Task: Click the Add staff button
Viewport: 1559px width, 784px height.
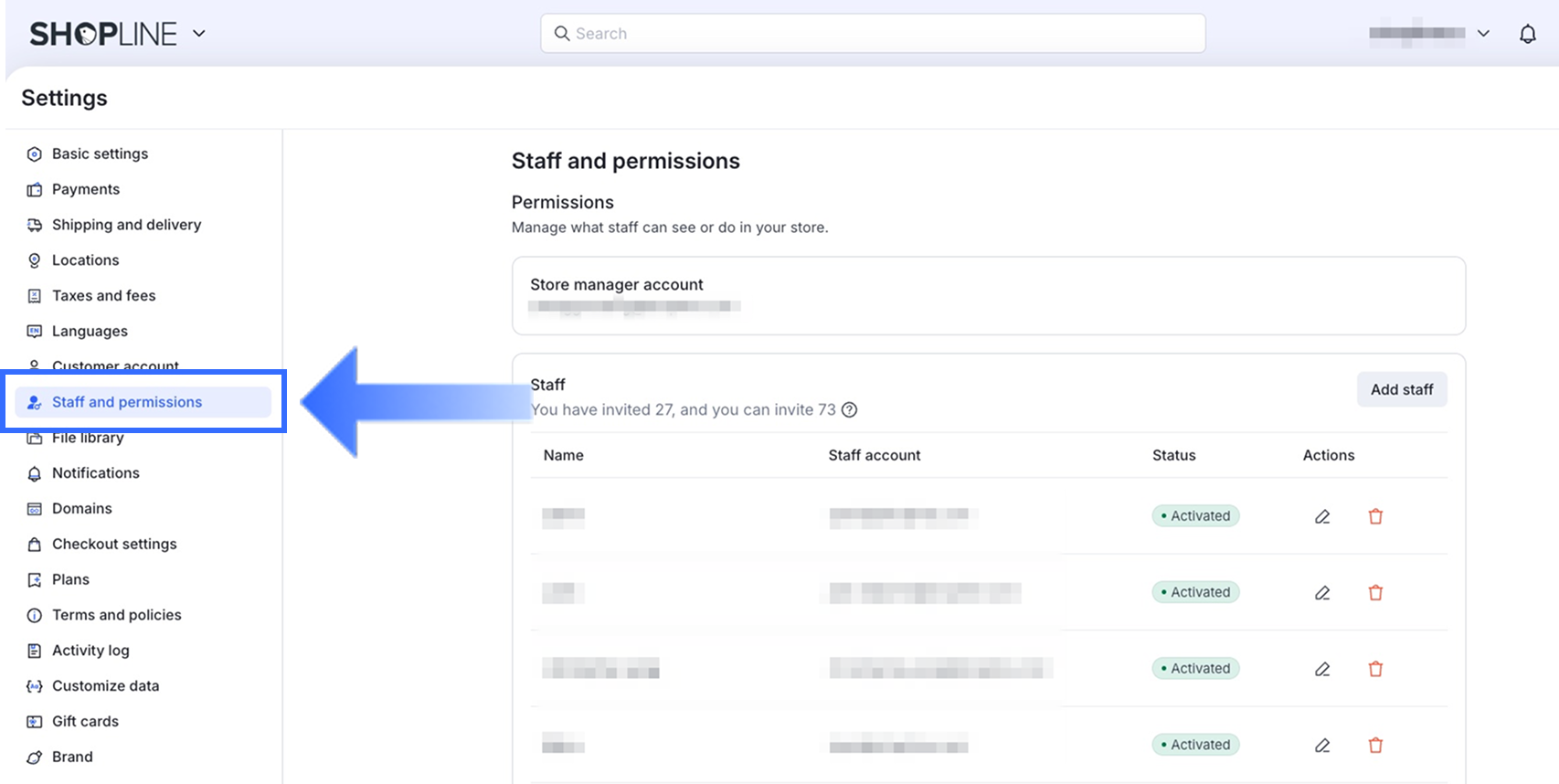Action: (1401, 389)
